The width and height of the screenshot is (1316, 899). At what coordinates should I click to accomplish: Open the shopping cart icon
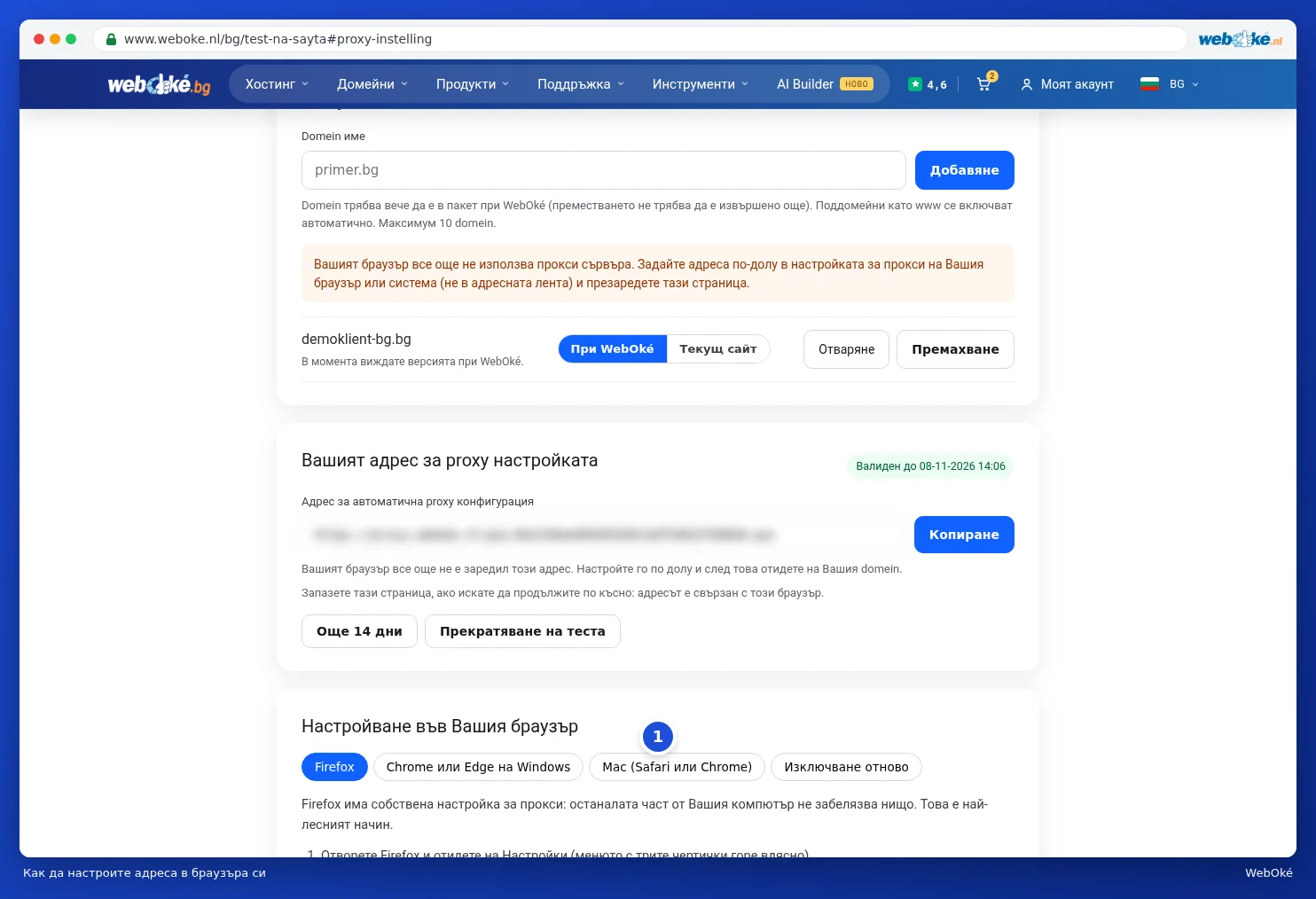[x=984, y=84]
